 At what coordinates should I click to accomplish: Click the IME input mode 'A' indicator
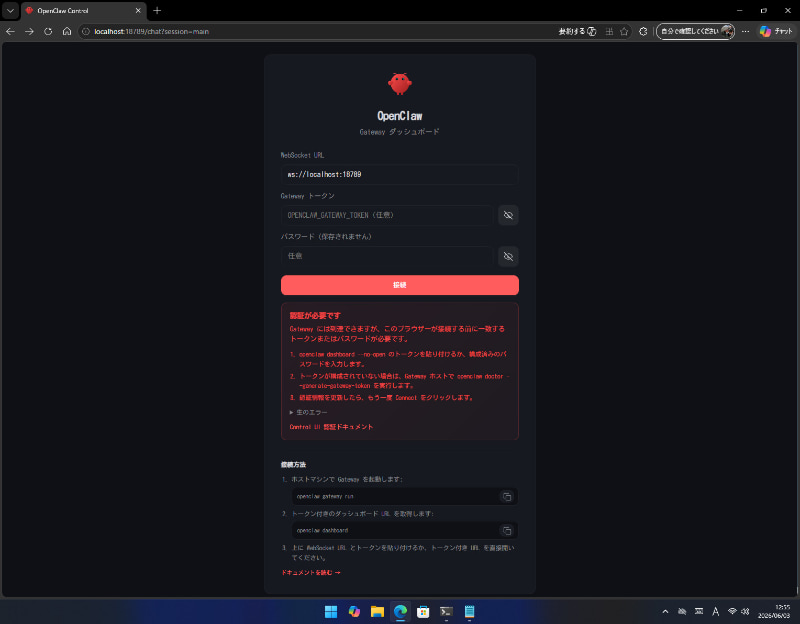click(x=715, y=611)
